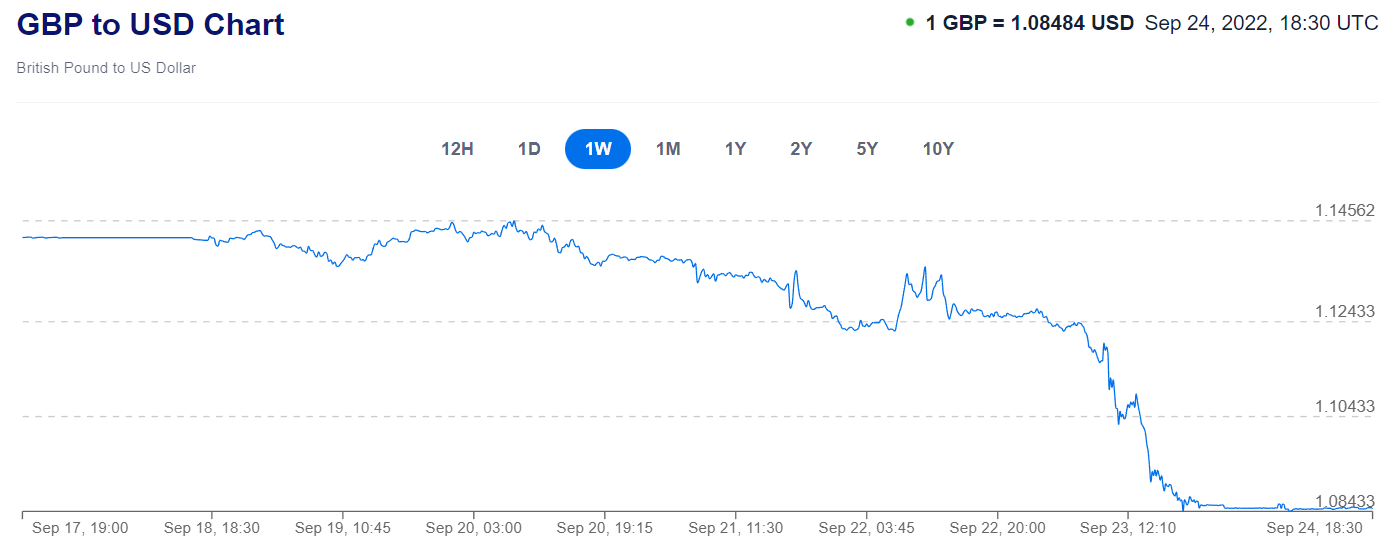Image resolution: width=1391 pixels, height=542 pixels.
Task: Click the 1.12433 y-axis value
Action: (1344, 311)
